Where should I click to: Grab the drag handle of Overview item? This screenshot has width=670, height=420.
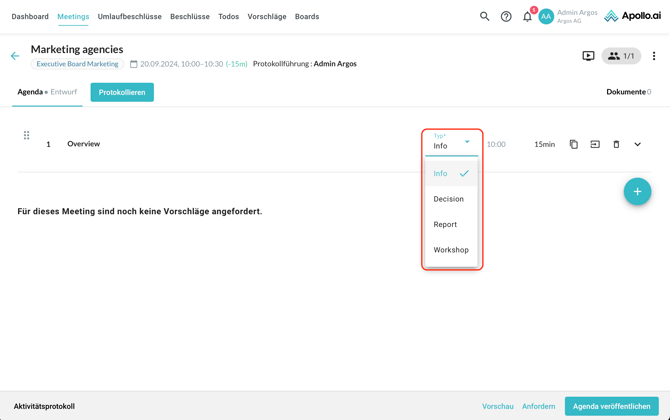[27, 136]
